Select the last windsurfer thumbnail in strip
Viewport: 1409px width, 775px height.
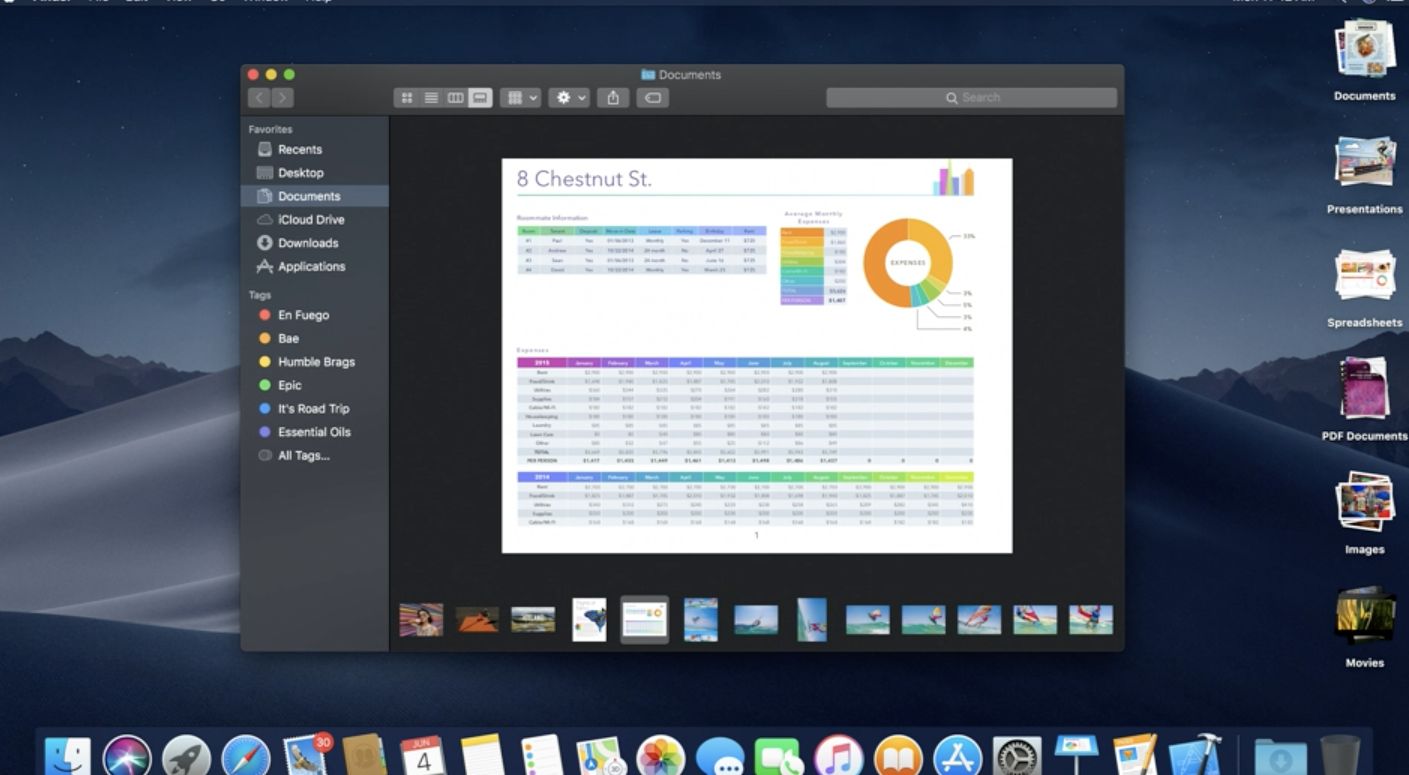[x=1090, y=620]
